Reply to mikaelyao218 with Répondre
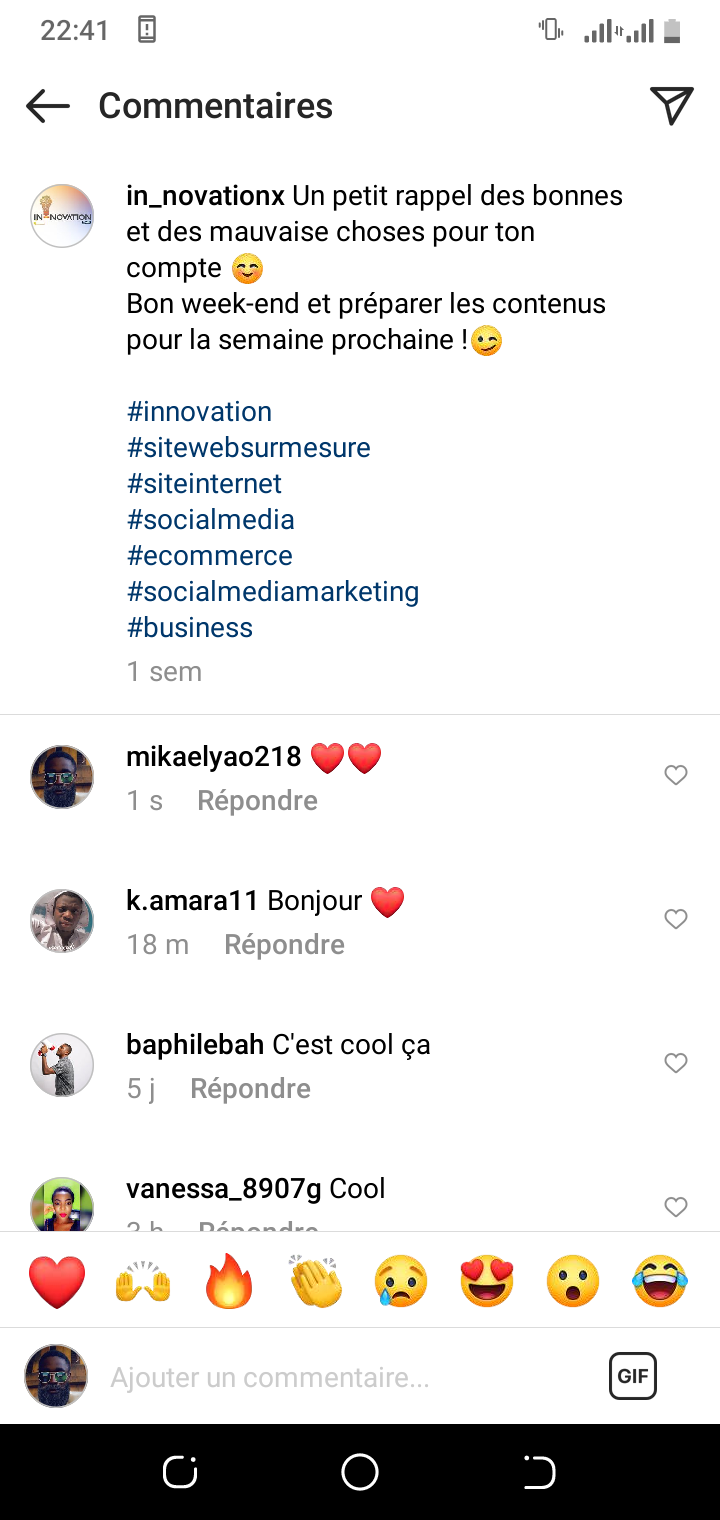 257,801
